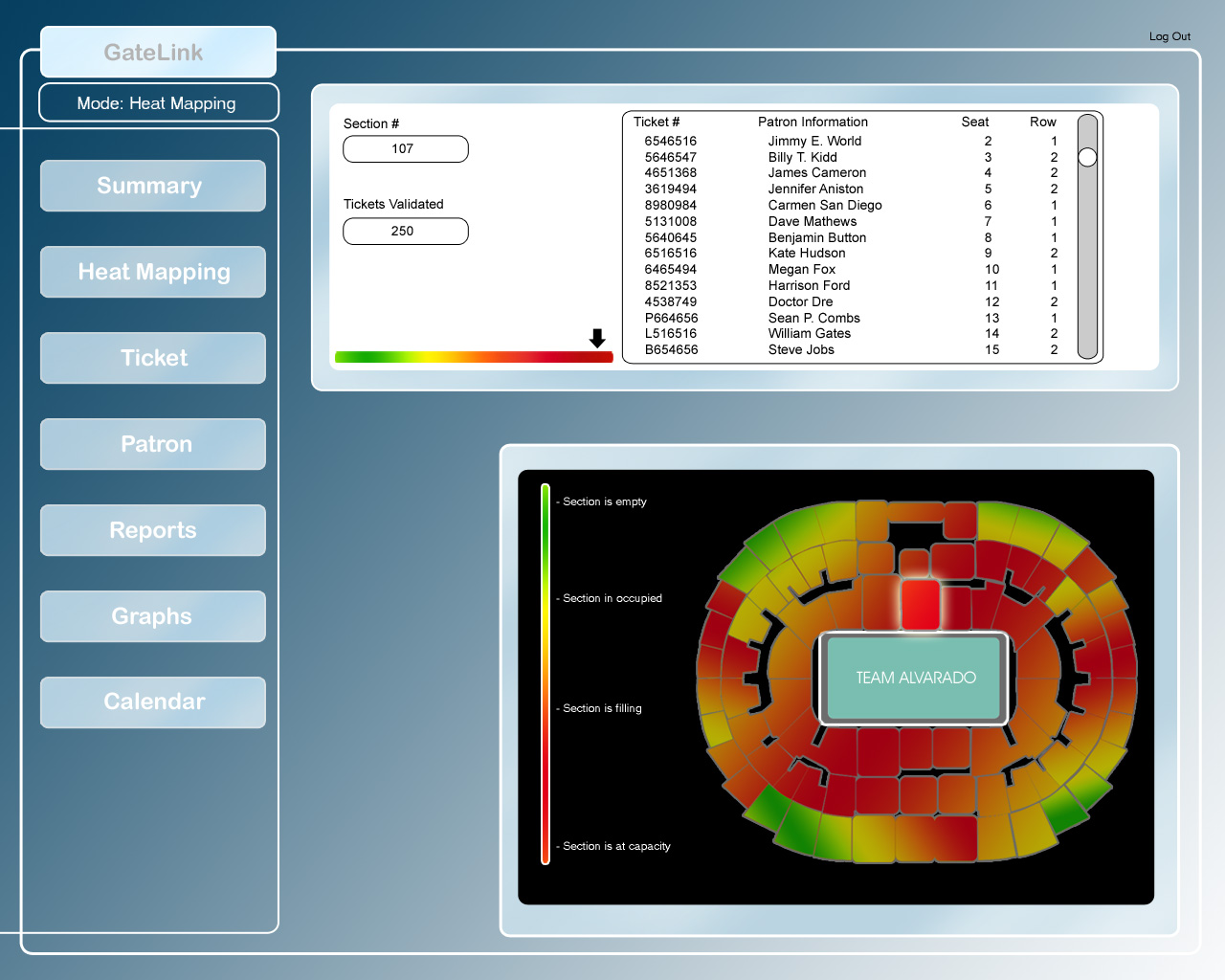Click the ticket list scrollbar handle
The width and height of the screenshot is (1225, 980).
(x=1087, y=157)
